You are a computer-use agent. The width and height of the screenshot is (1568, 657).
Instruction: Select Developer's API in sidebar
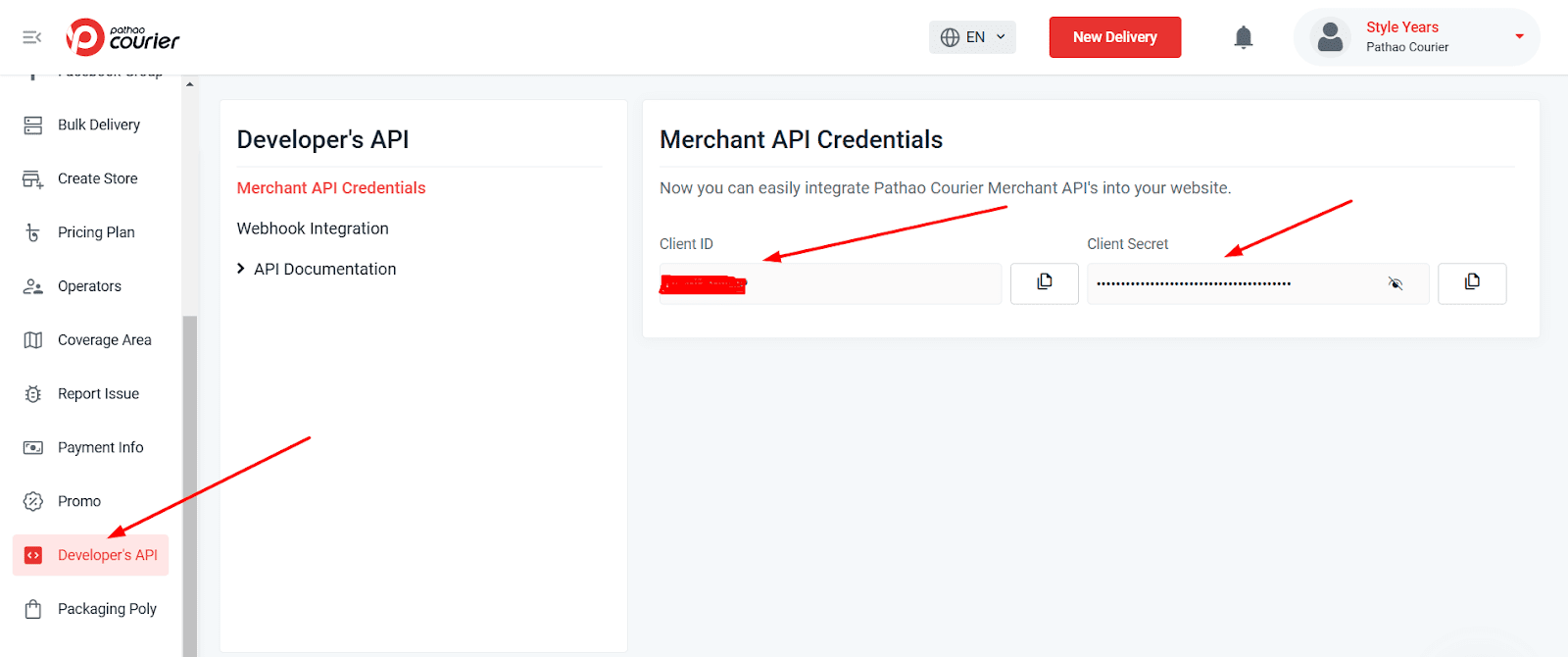tap(90, 555)
